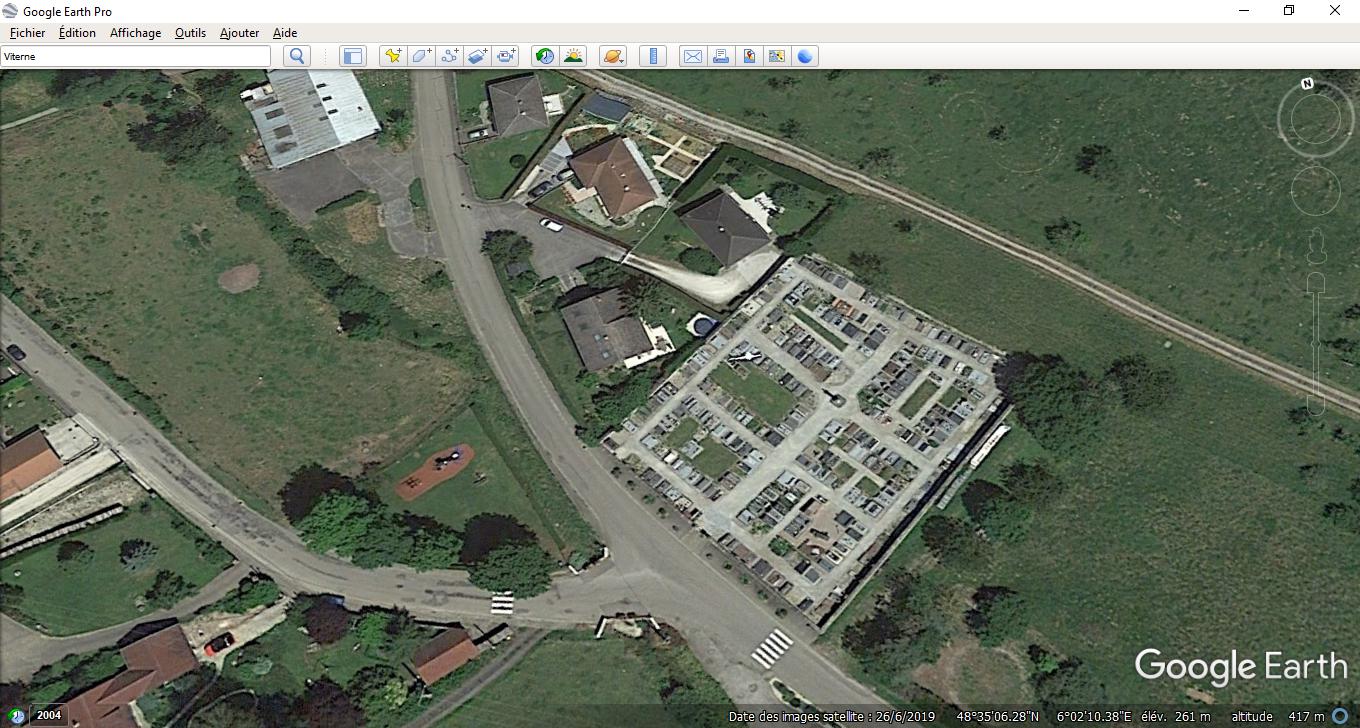Record a tour with the camera icon
1360x728 pixels.
click(507, 56)
